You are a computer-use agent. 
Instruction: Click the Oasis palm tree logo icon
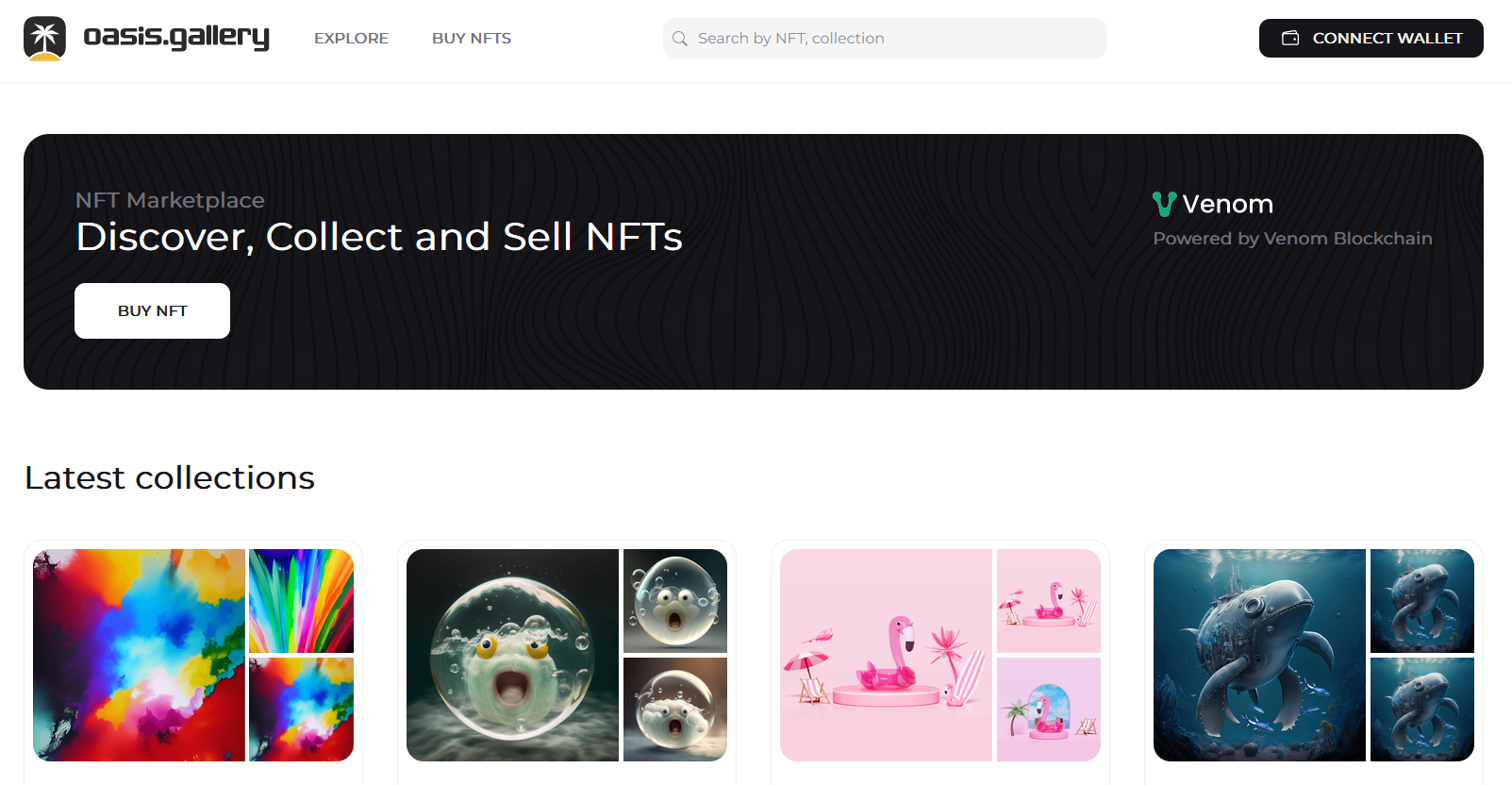44,39
